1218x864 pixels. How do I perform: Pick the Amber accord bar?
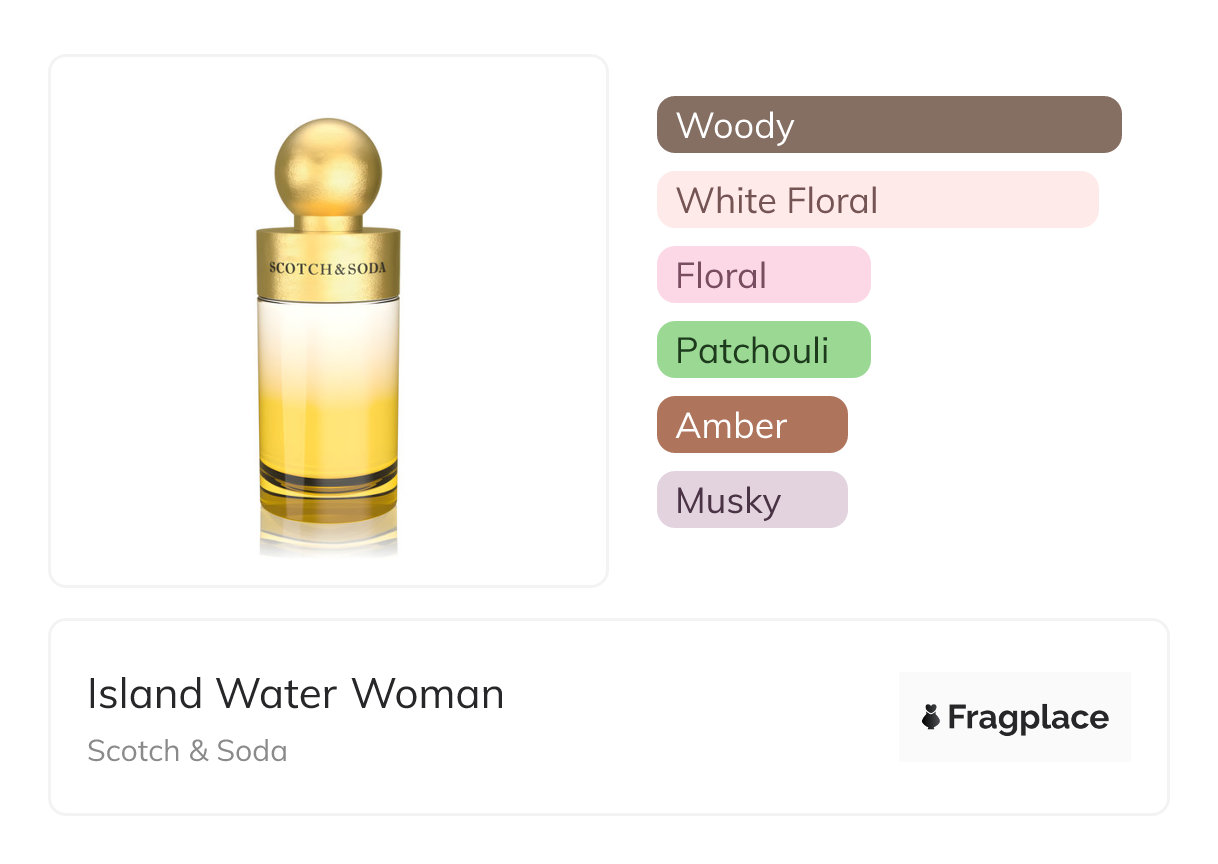point(751,425)
